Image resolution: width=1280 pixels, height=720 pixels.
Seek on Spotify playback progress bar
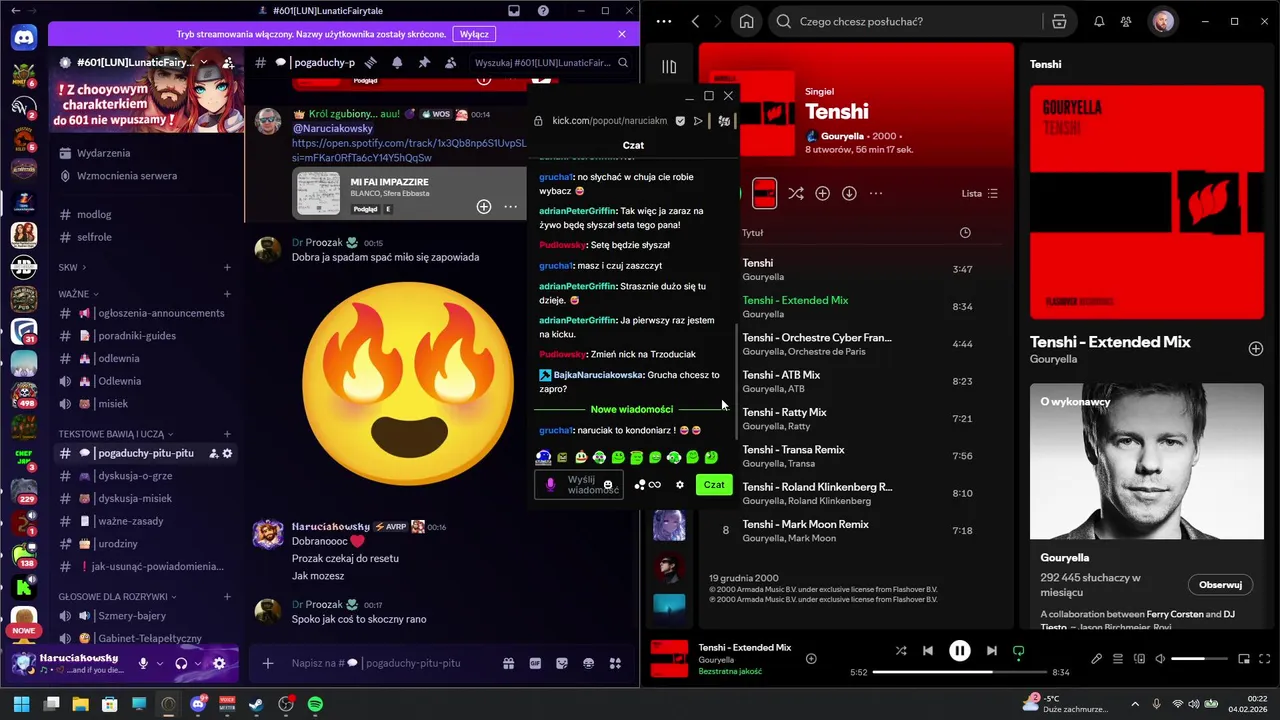click(x=960, y=672)
